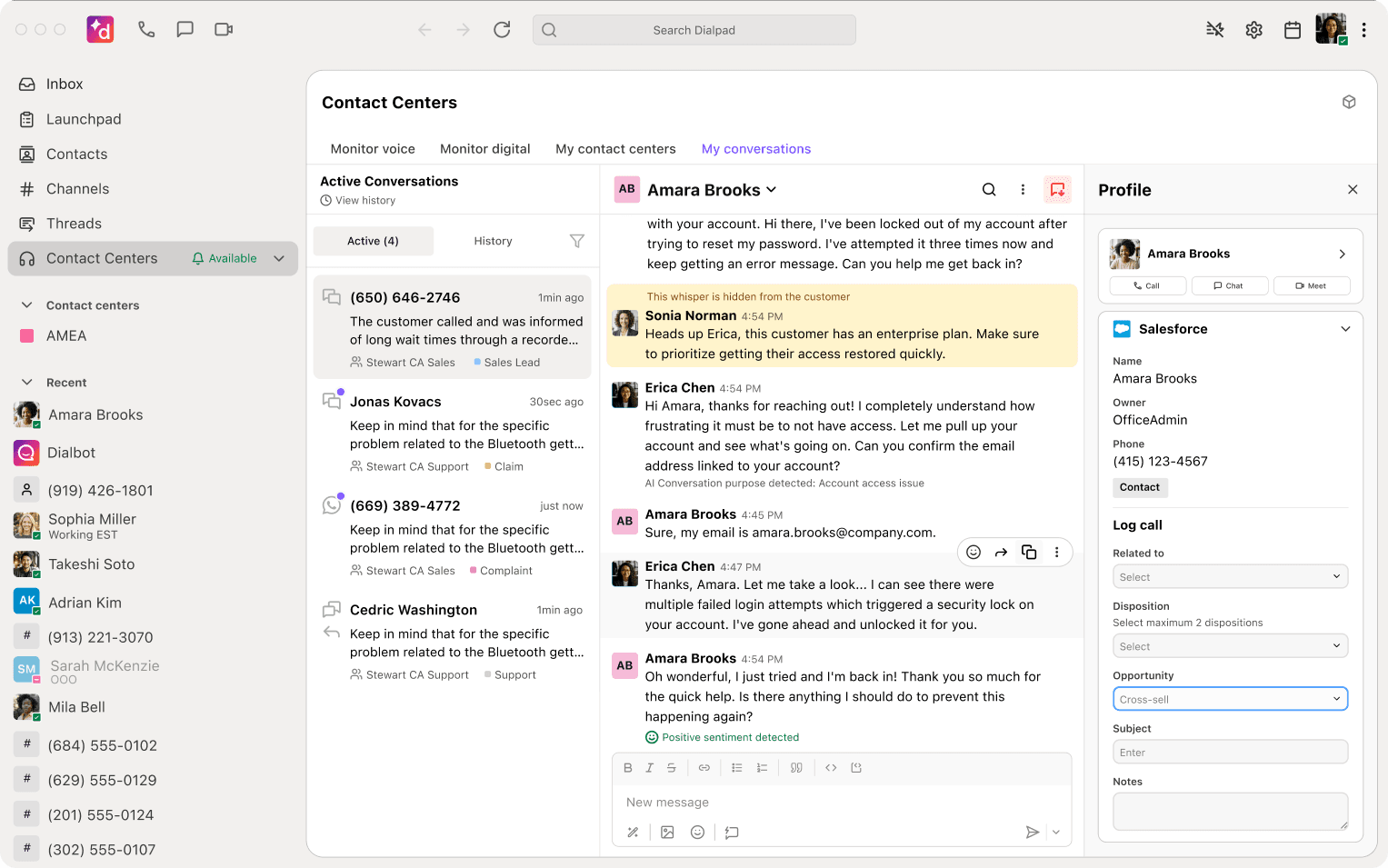Click the Call button in Profile

pos(1147,285)
